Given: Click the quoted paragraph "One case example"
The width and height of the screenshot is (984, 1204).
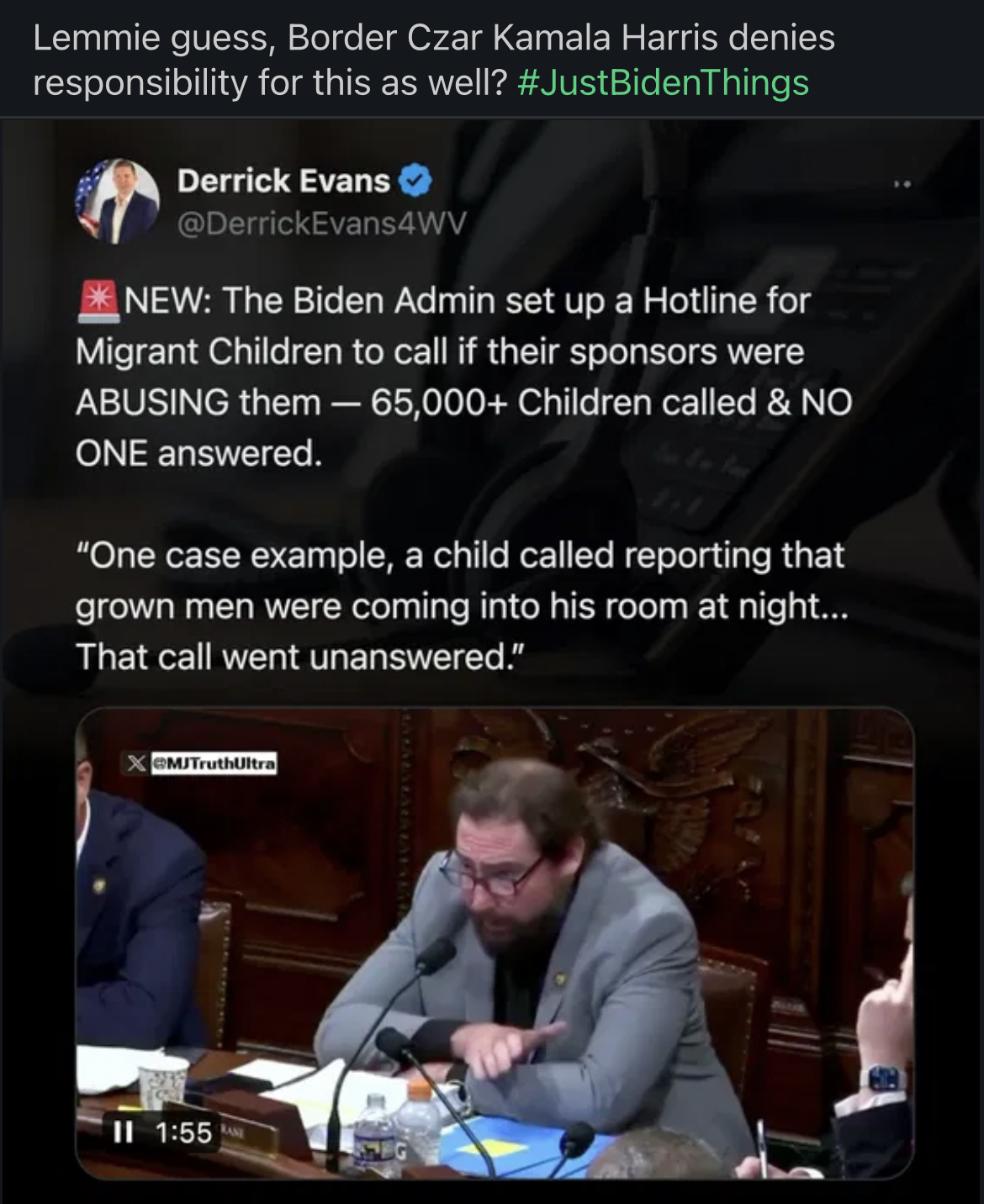Looking at the screenshot, I should [462, 605].
